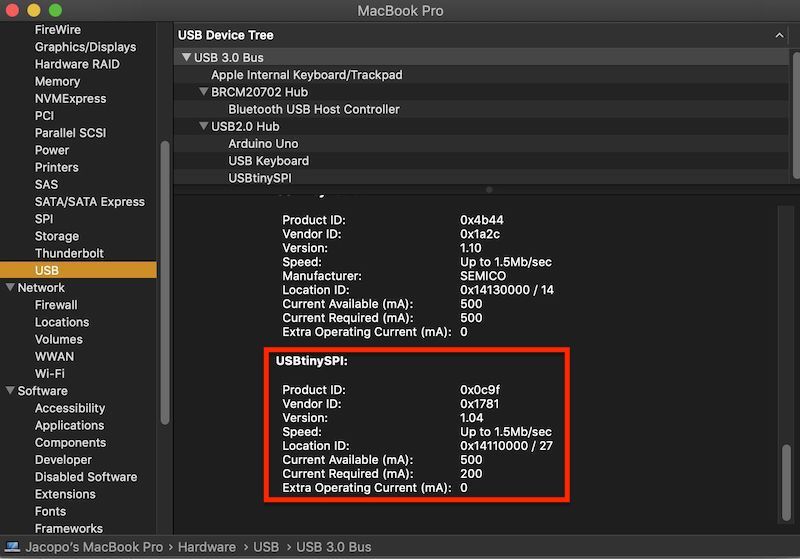Open FireWire in the sidebar
This screenshot has width=800, height=559.
[58, 30]
